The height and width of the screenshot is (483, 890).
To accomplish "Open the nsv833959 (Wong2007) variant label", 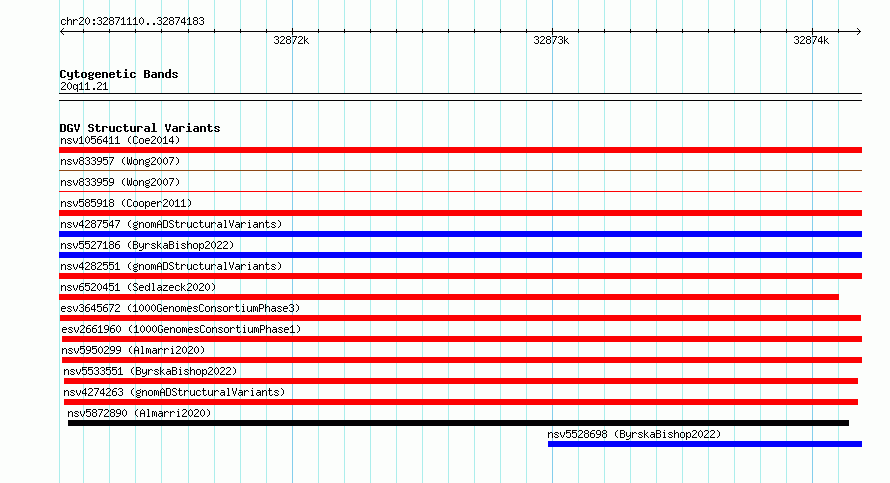I will (120, 182).
